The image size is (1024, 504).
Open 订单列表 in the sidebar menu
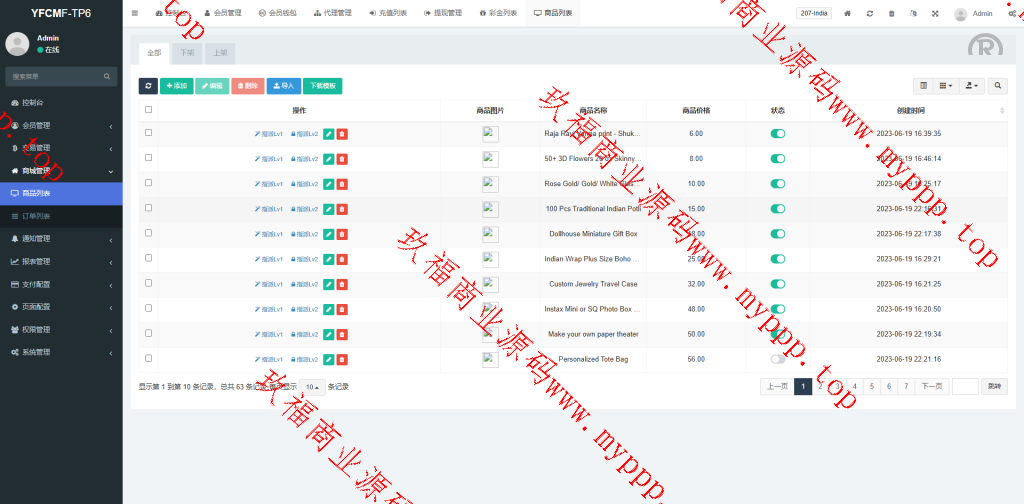(x=61, y=216)
